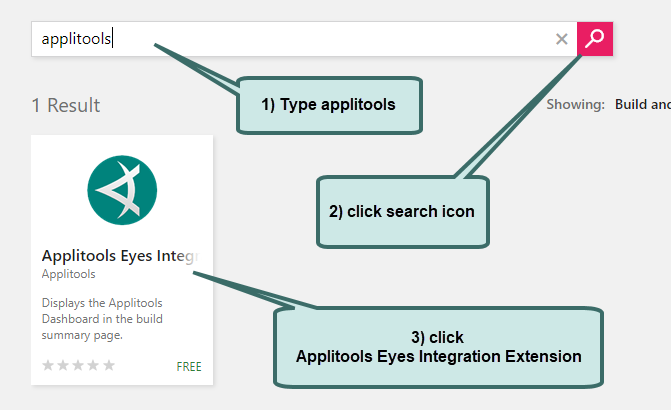Click the '1 Result' heading
Viewport: 671px width, 410px height.
click(x=66, y=105)
